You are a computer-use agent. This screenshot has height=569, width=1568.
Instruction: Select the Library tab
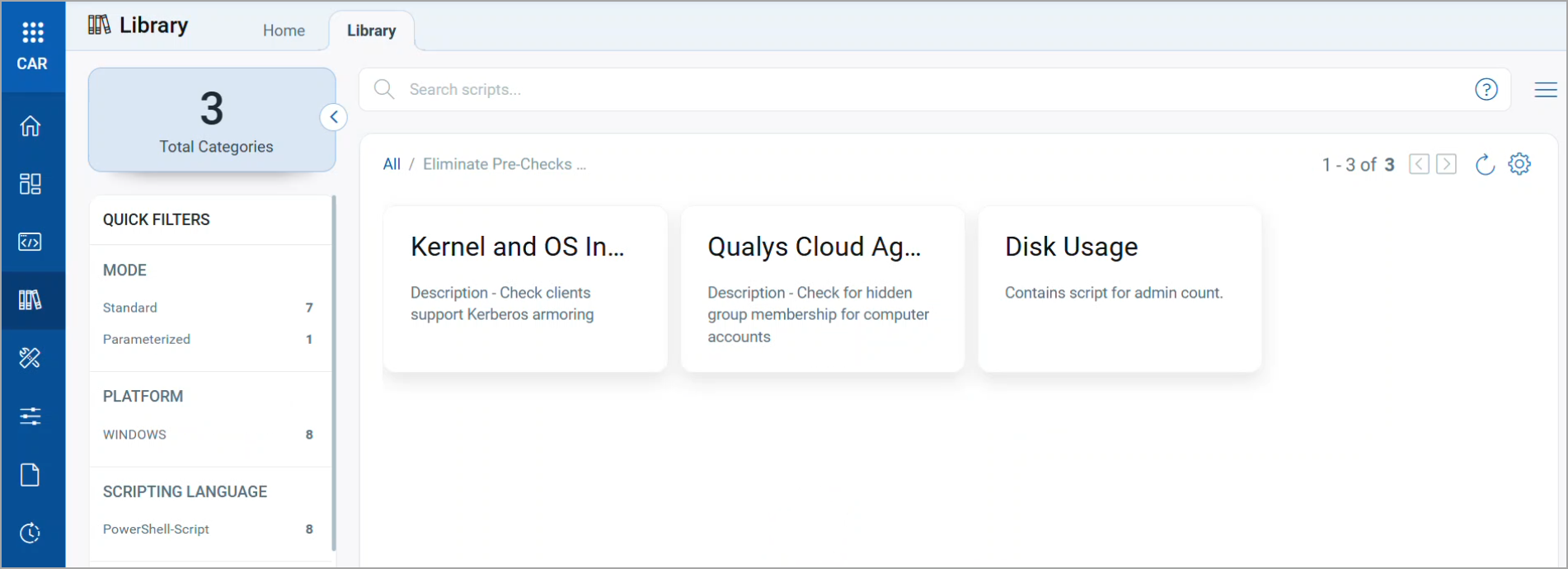click(x=371, y=31)
